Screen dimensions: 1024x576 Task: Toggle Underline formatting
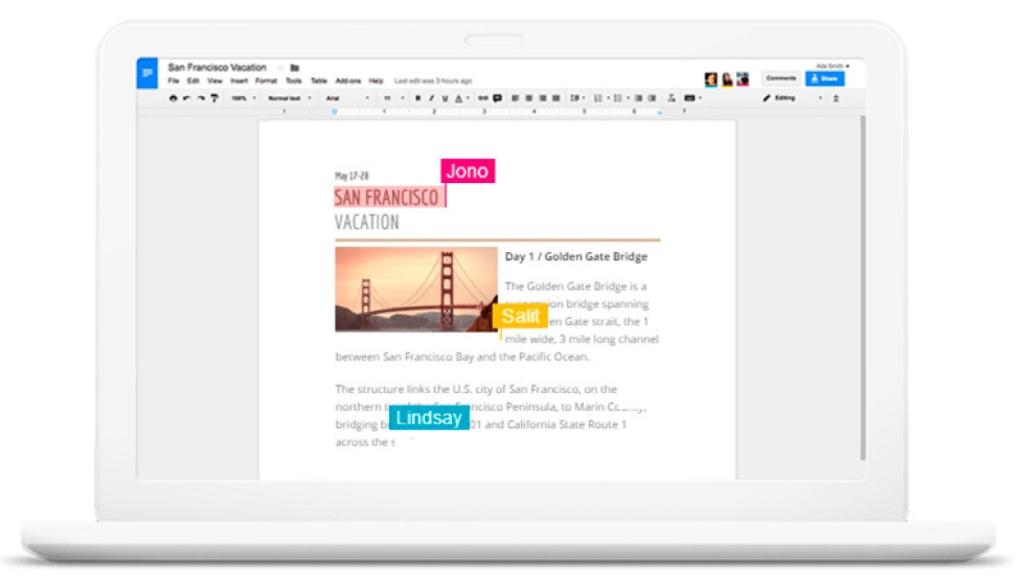click(x=444, y=98)
